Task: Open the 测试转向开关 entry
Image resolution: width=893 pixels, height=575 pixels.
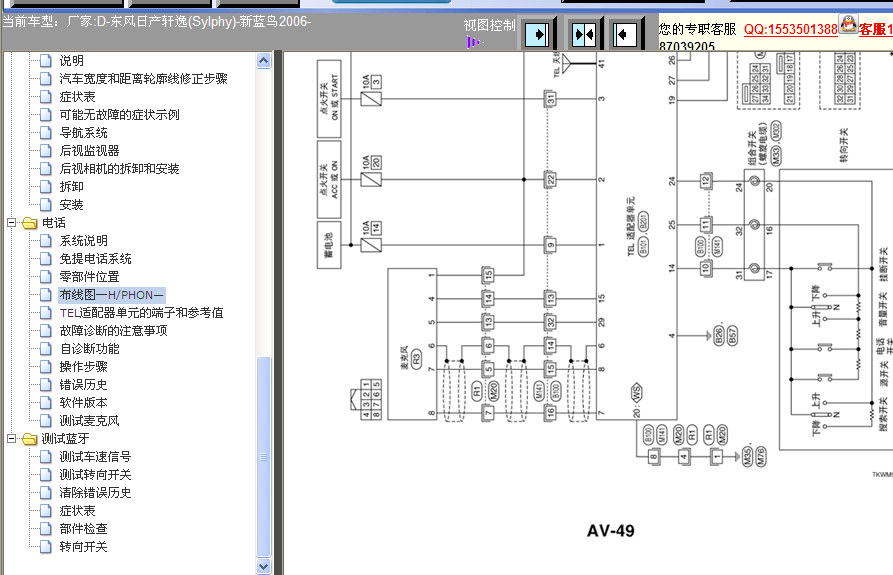Action: (96, 474)
